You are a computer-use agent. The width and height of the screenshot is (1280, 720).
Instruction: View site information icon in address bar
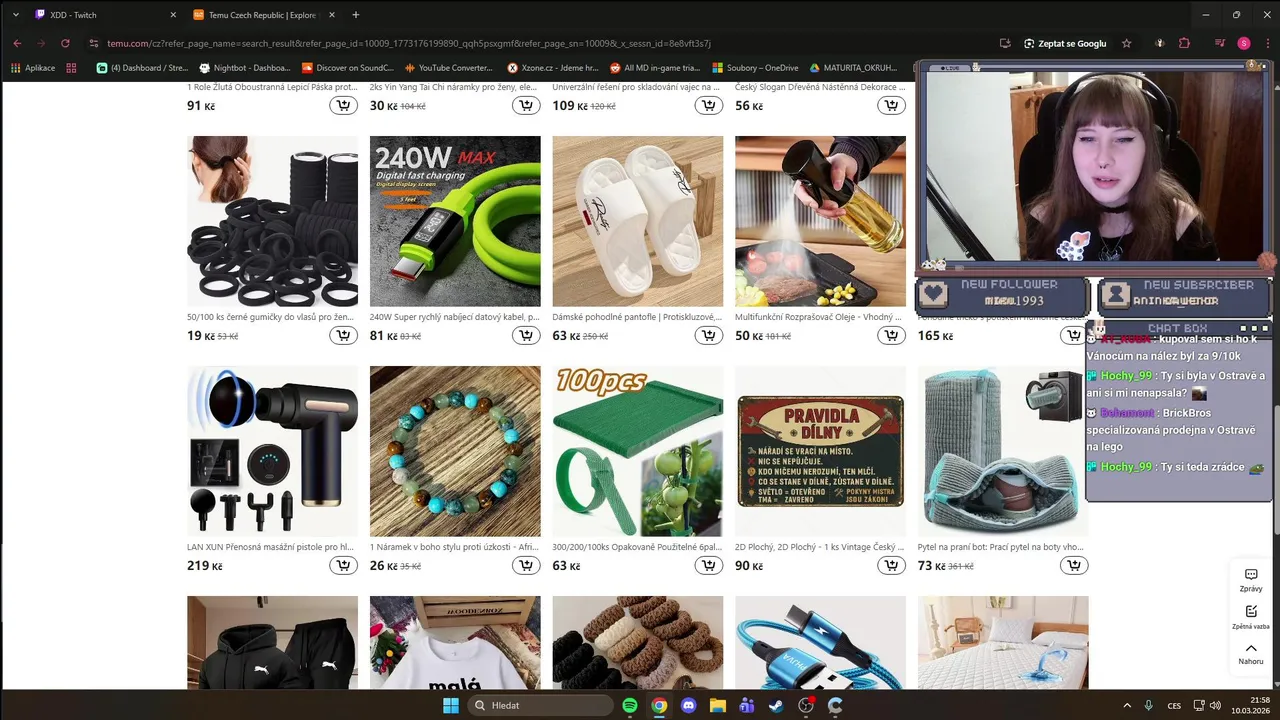(93, 43)
